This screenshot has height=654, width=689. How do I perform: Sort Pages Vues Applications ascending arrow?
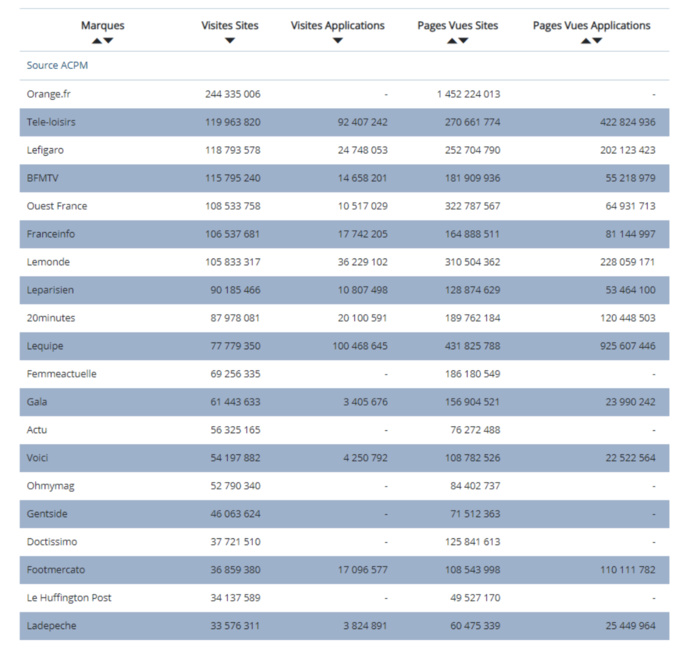[x=586, y=41]
